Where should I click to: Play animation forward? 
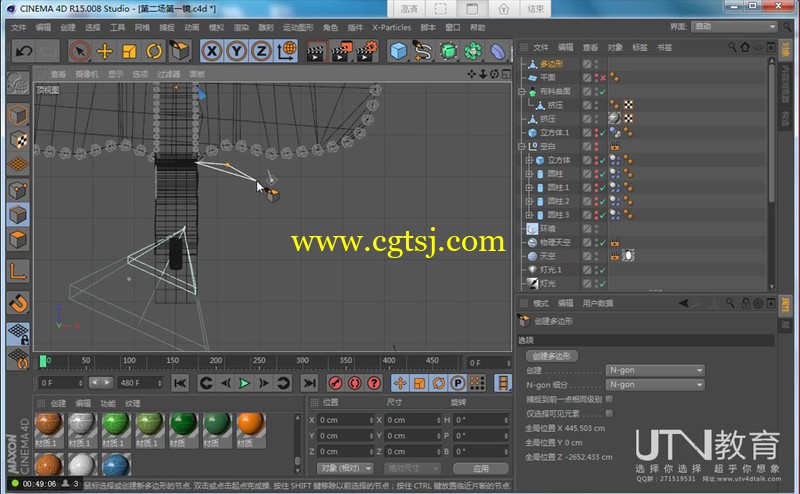[x=244, y=383]
